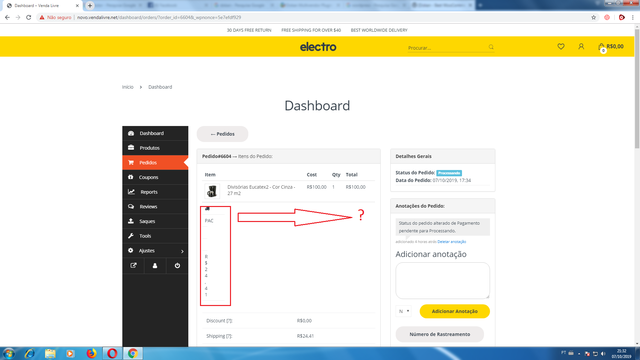Open the Chrome menu three dots

click(633, 18)
